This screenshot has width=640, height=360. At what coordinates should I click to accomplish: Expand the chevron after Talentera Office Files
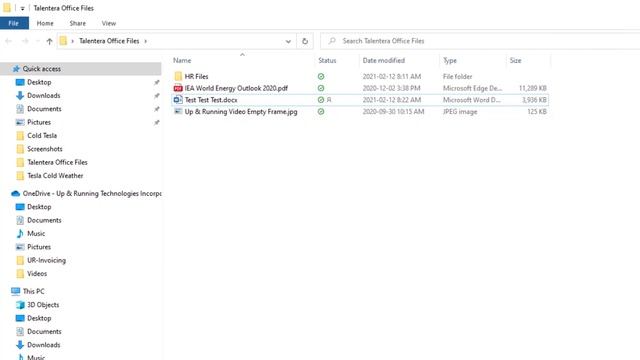[146, 41]
